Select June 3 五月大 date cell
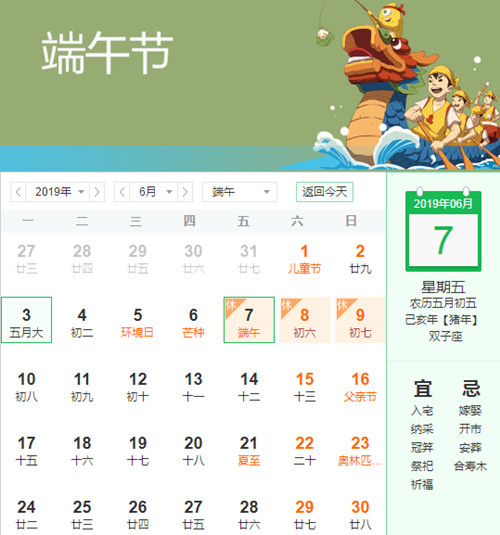500x535 pixels. [26, 320]
